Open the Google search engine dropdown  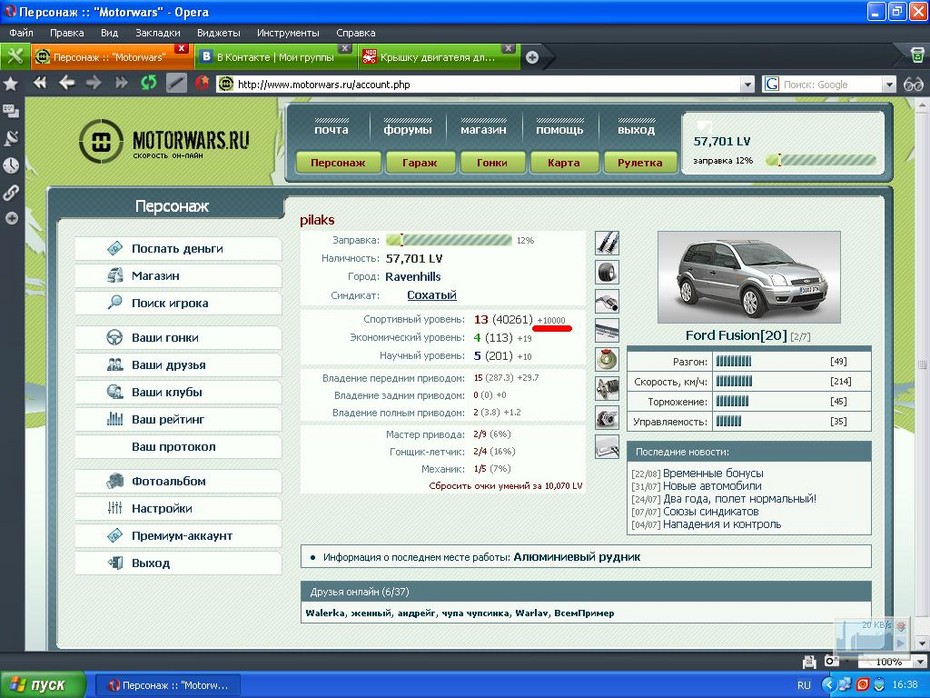point(888,85)
